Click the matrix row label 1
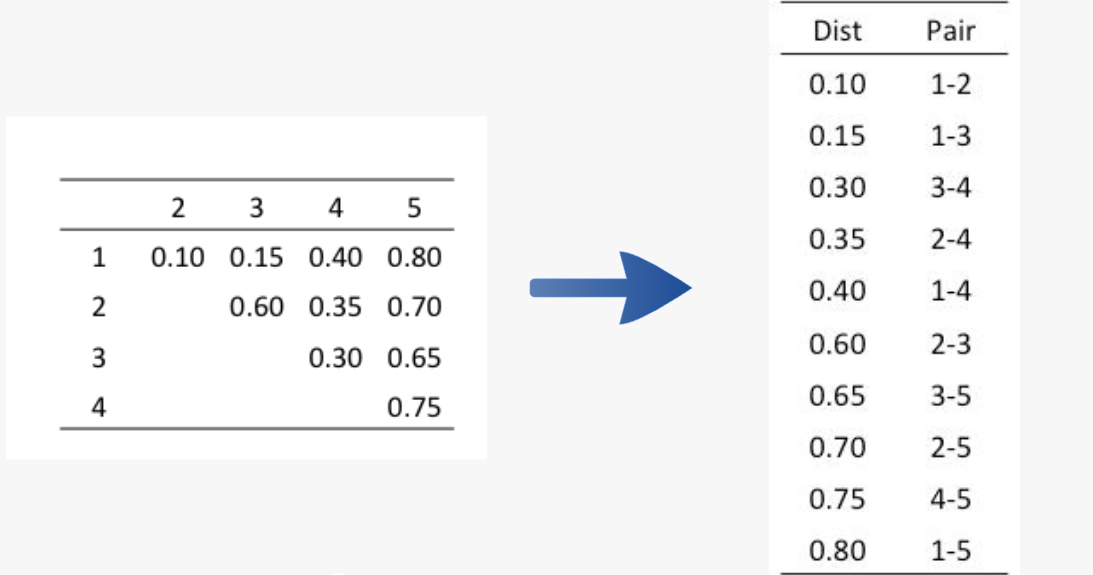The height and width of the screenshot is (575, 1093). point(98,257)
